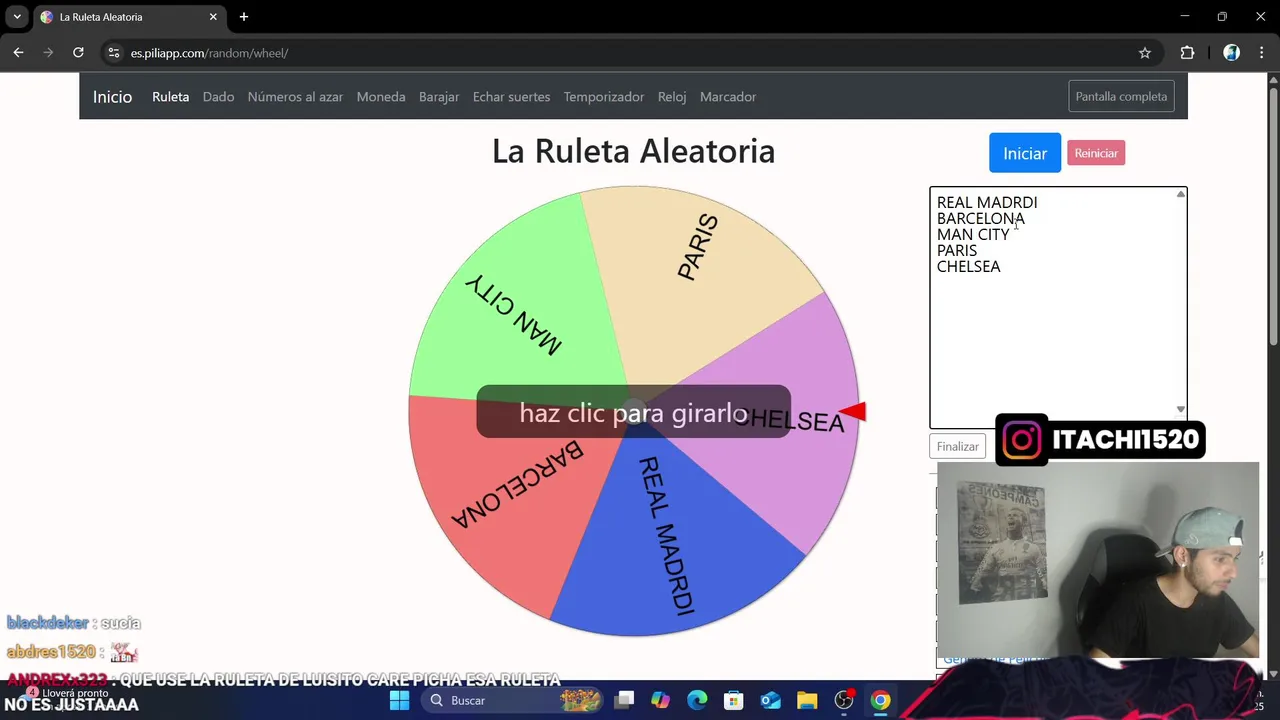Open the Dado menu item
Image resolution: width=1280 pixels, height=720 pixels.
218,96
